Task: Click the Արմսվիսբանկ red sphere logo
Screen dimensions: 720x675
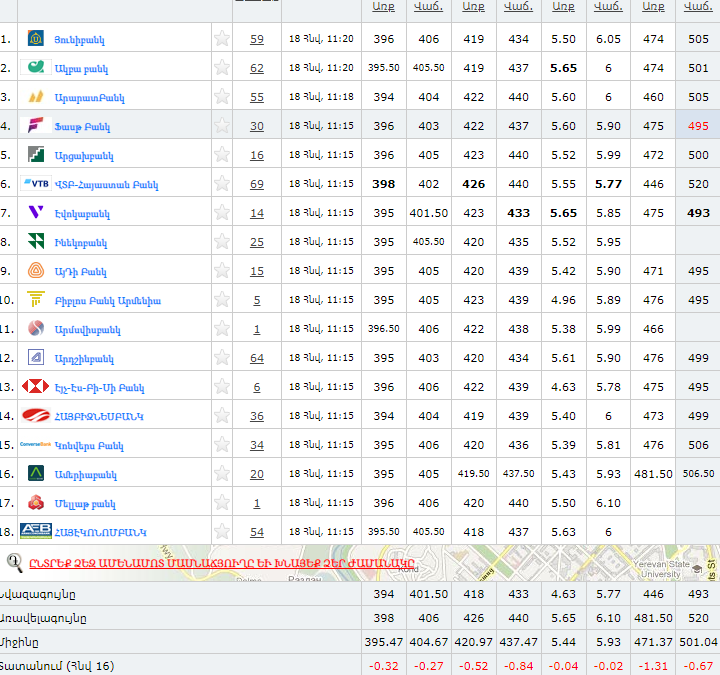Action: click(x=36, y=328)
